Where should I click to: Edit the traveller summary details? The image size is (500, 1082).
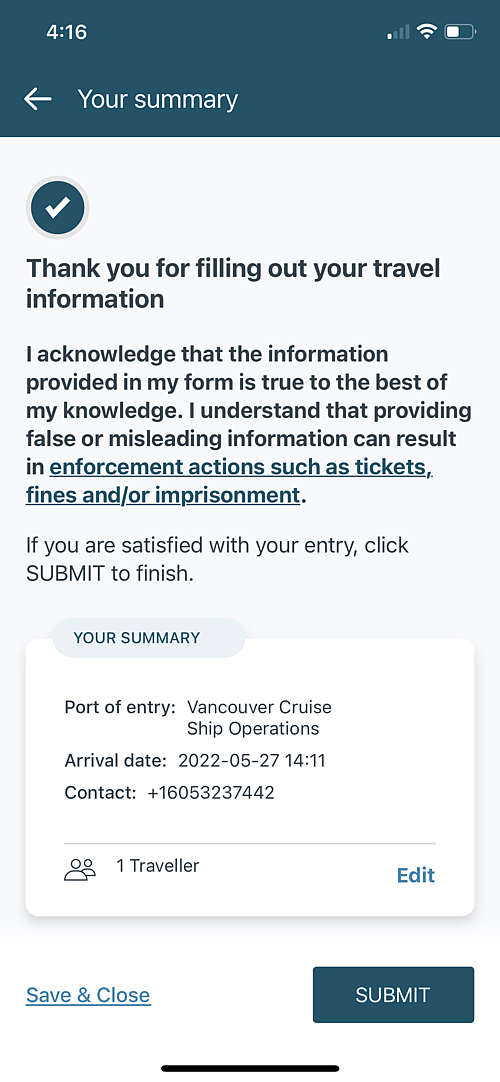point(416,875)
